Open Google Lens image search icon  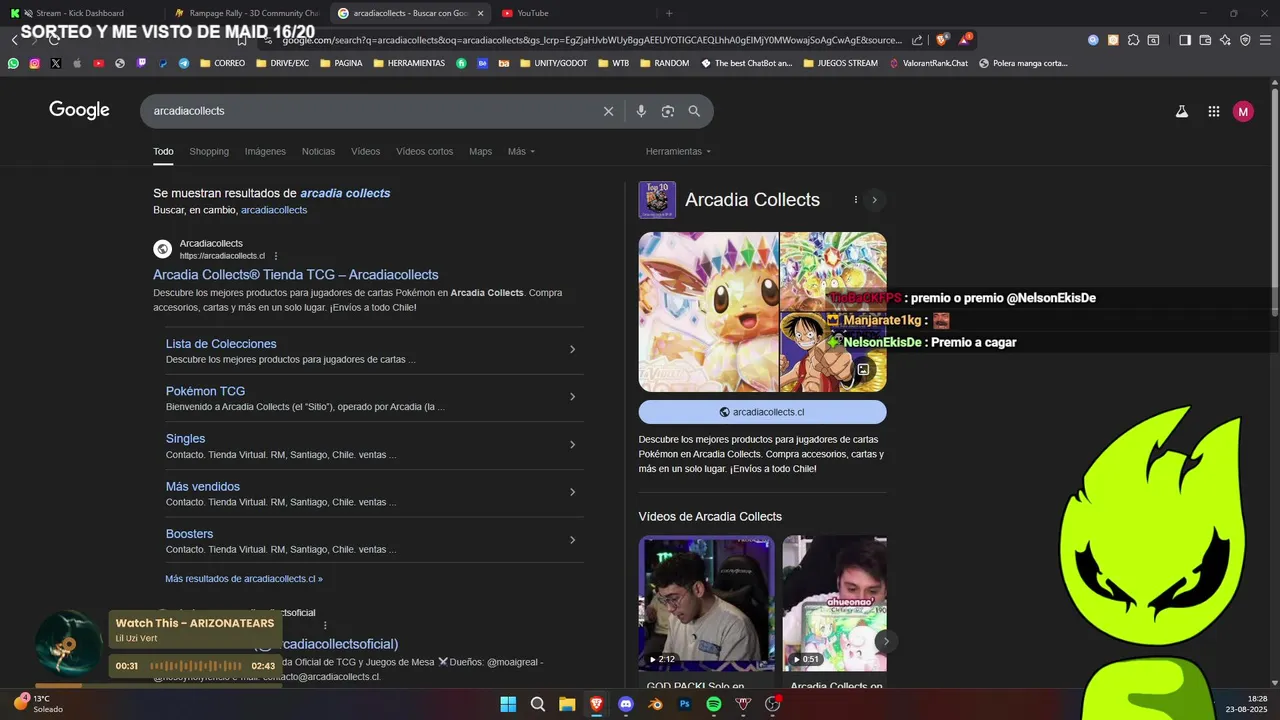(x=668, y=111)
